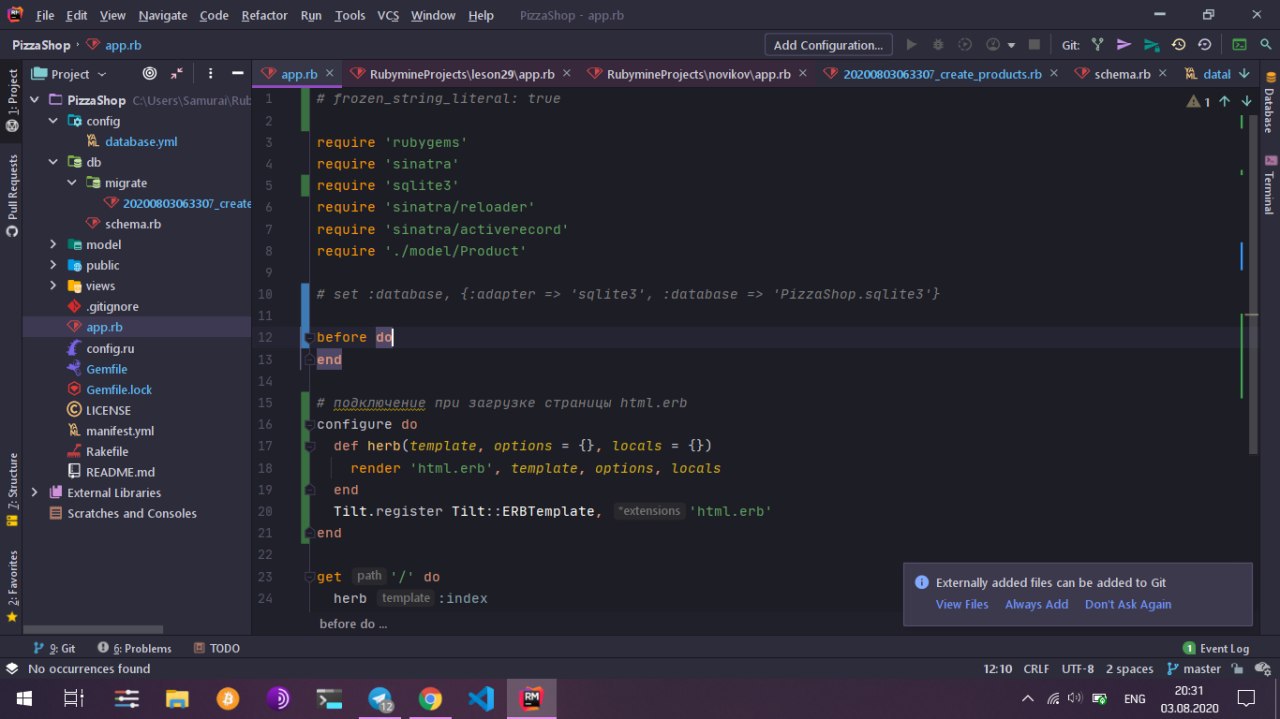Click the View Files link
Image resolution: width=1280 pixels, height=719 pixels.
[962, 604]
